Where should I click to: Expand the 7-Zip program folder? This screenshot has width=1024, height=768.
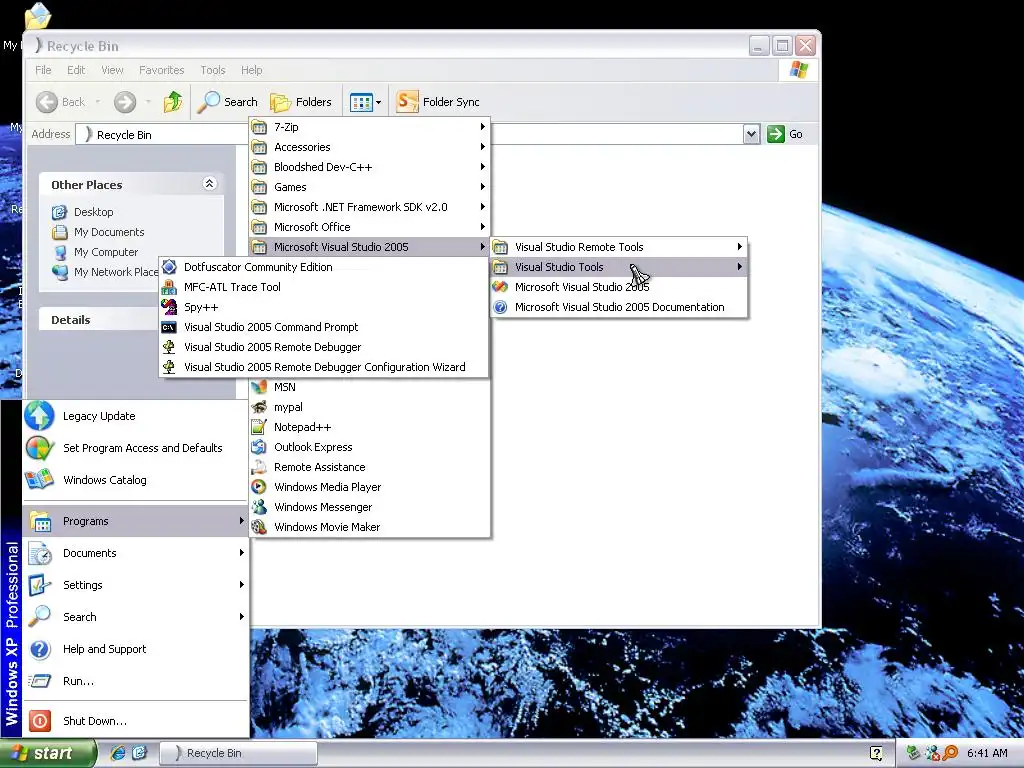click(370, 127)
